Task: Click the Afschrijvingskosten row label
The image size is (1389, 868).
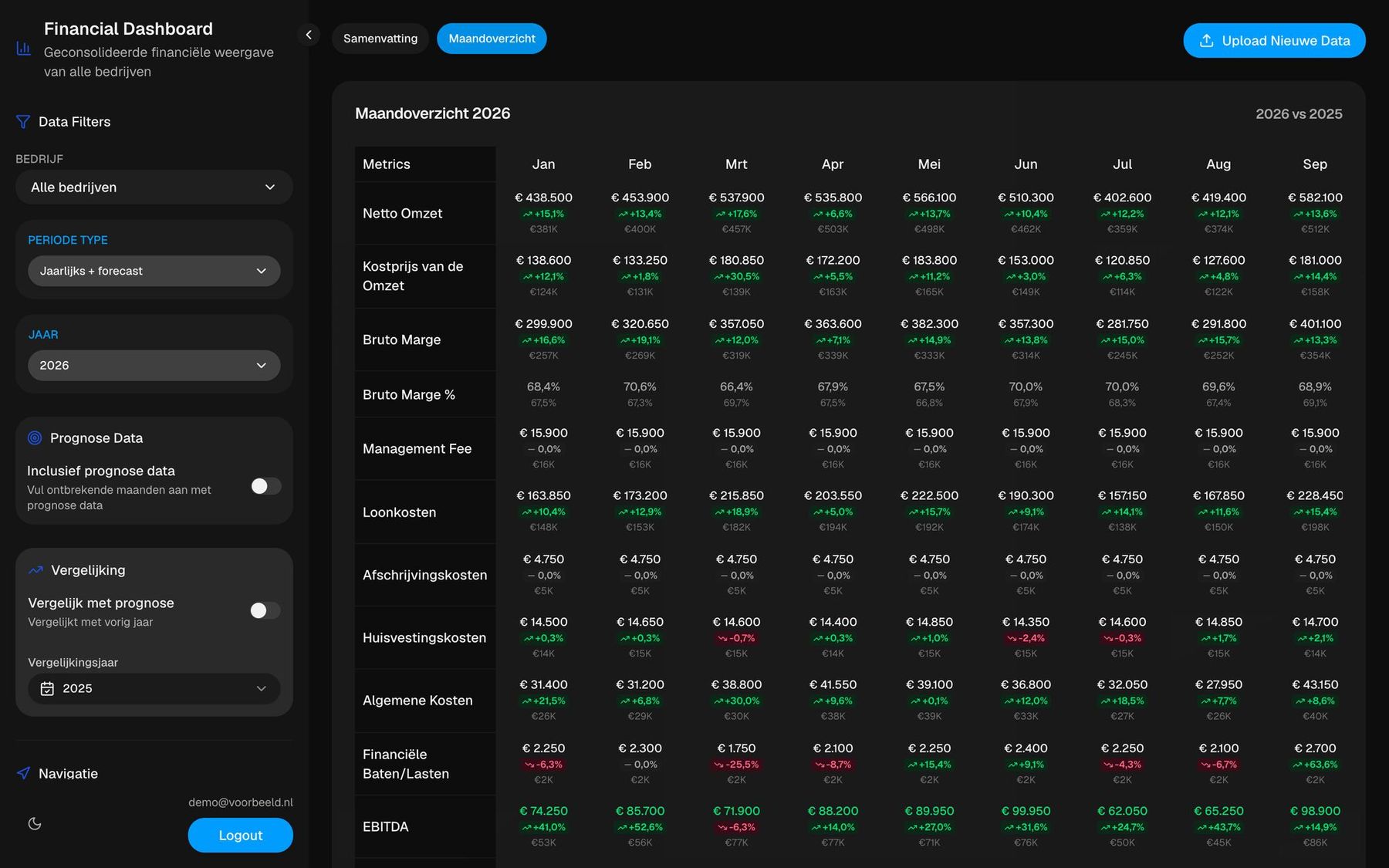Action: click(x=425, y=575)
